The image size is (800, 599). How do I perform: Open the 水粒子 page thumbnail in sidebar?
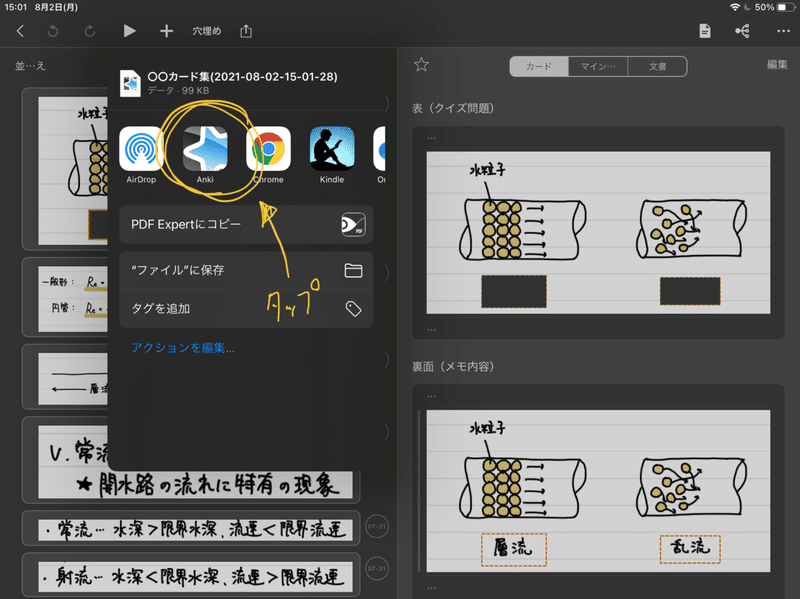pos(60,167)
